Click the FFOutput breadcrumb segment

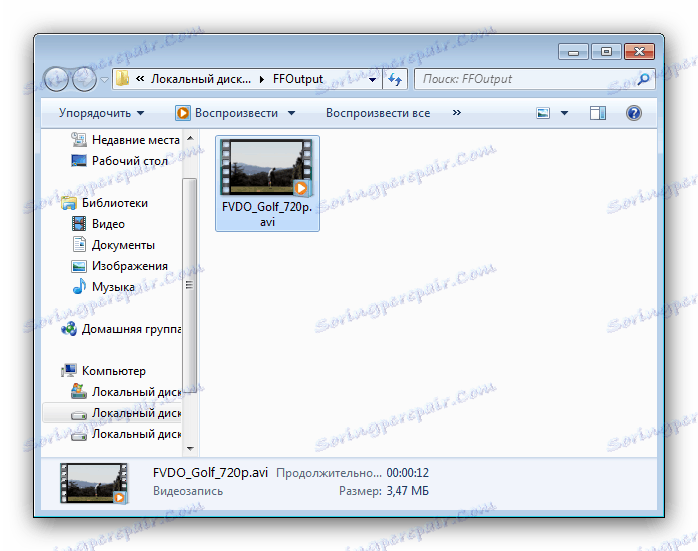(x=297, y=79)
